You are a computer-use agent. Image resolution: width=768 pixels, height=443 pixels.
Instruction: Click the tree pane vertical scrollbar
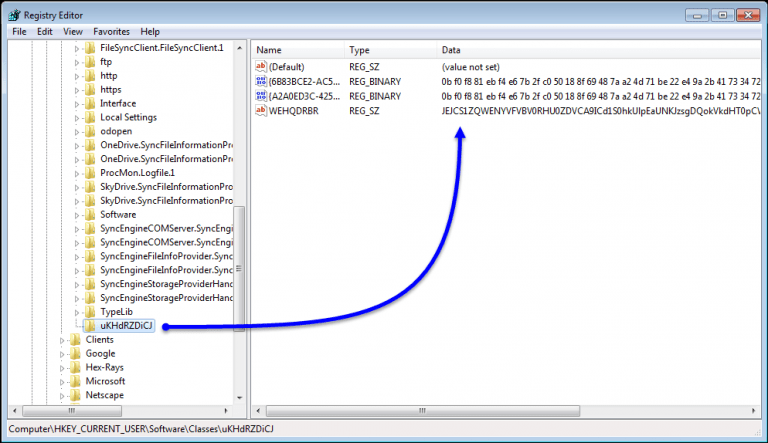(239, 260)
